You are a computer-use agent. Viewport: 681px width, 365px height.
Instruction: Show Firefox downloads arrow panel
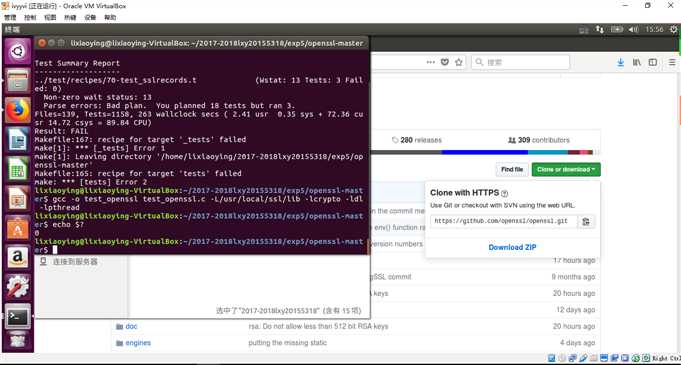[x=621, y=62]
